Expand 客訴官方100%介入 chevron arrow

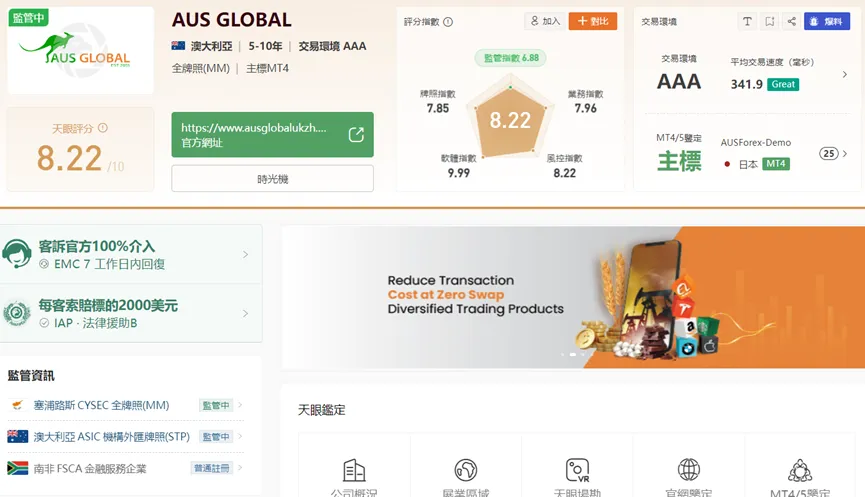(x=245, y=254)
